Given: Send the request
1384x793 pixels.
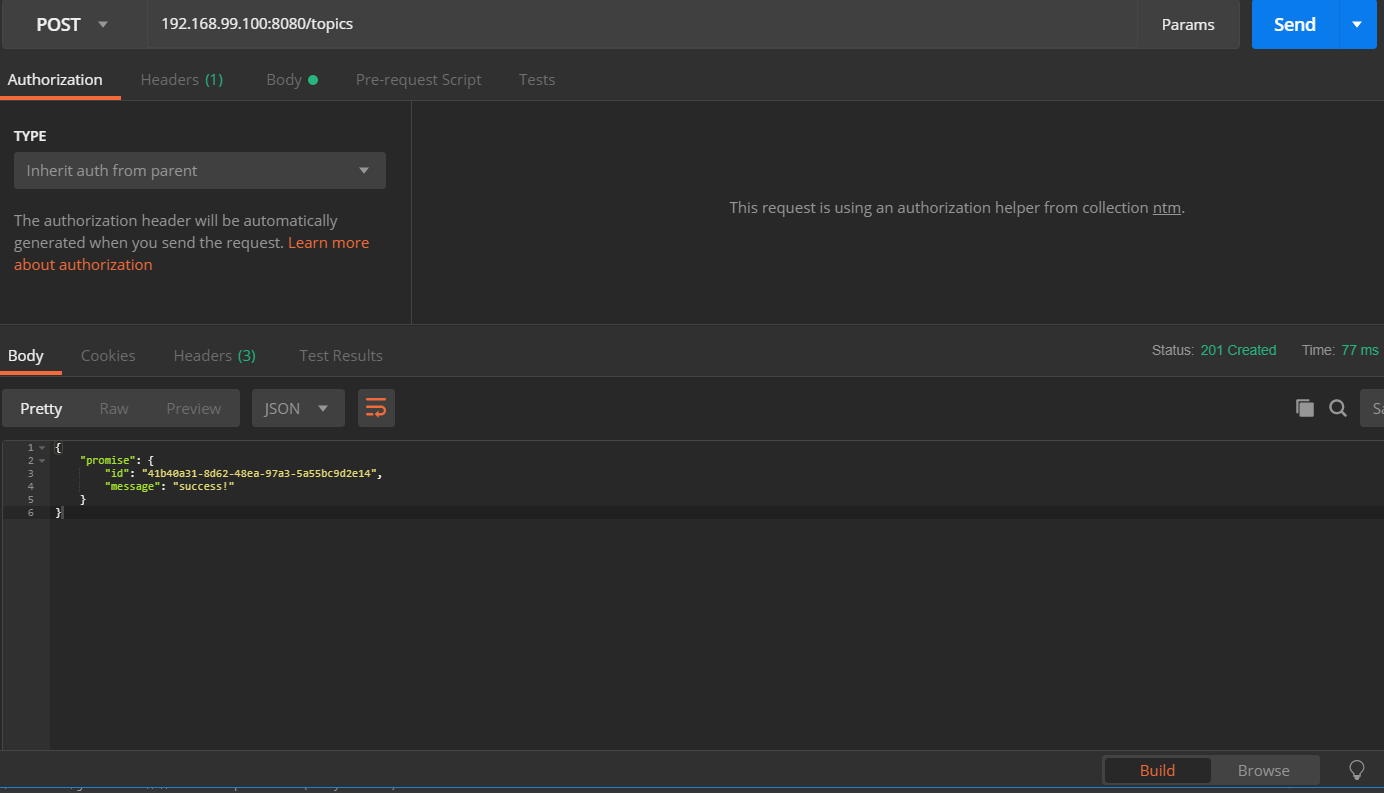Looking at the screenshot, I should tap(1295, 25).
